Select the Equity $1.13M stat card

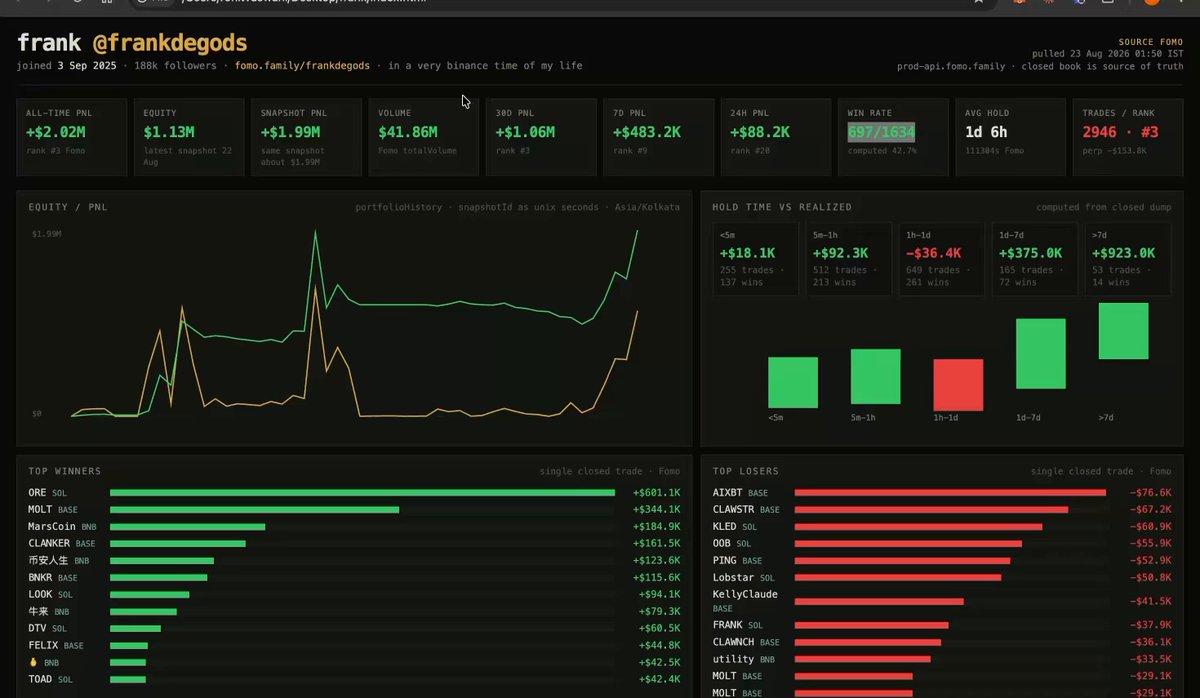click(x=190, y=137)
